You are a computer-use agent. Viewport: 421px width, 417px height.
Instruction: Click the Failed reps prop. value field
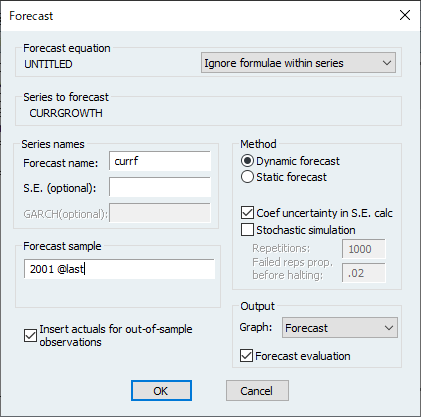[364, 273]
